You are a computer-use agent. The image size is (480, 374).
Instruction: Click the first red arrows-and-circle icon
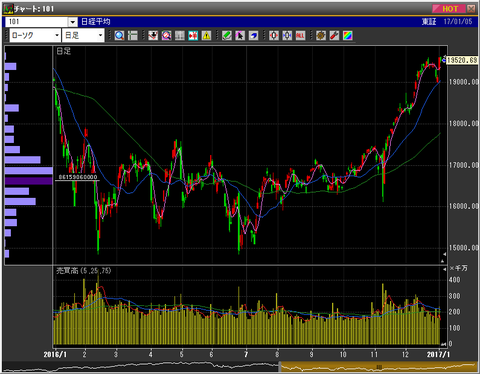coord(274,35)
